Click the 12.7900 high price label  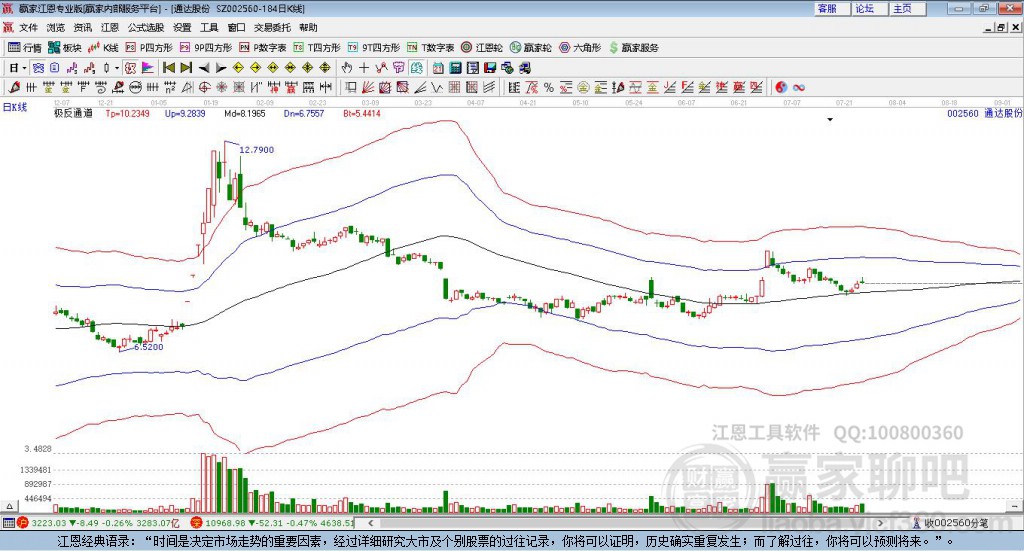click(257, 150)
